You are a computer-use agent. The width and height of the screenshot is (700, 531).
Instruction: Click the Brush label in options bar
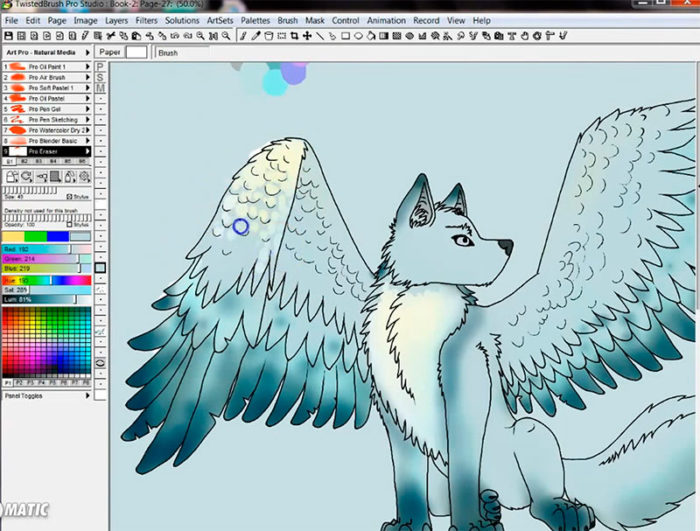coord(168,53)
